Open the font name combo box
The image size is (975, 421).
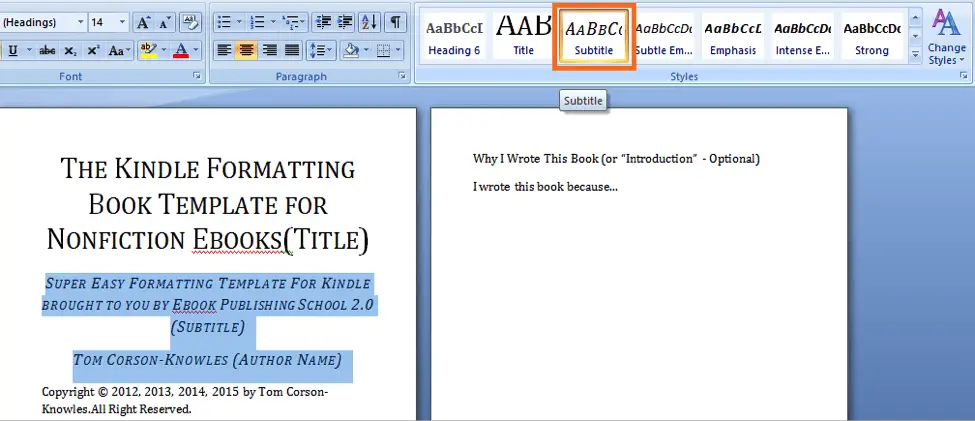[x=42, y=23]
